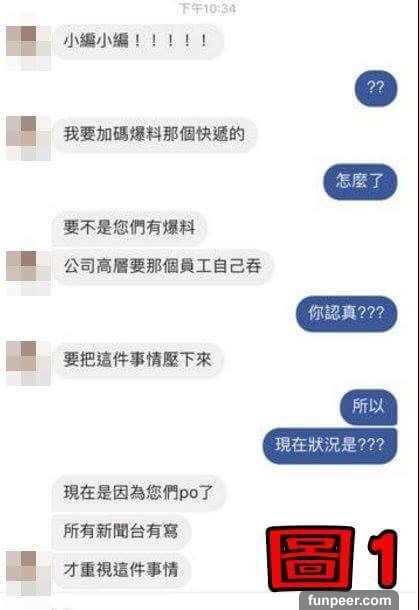
Task: Tap the 你認真??? sent bubble
Action: (x=346, y=313)
